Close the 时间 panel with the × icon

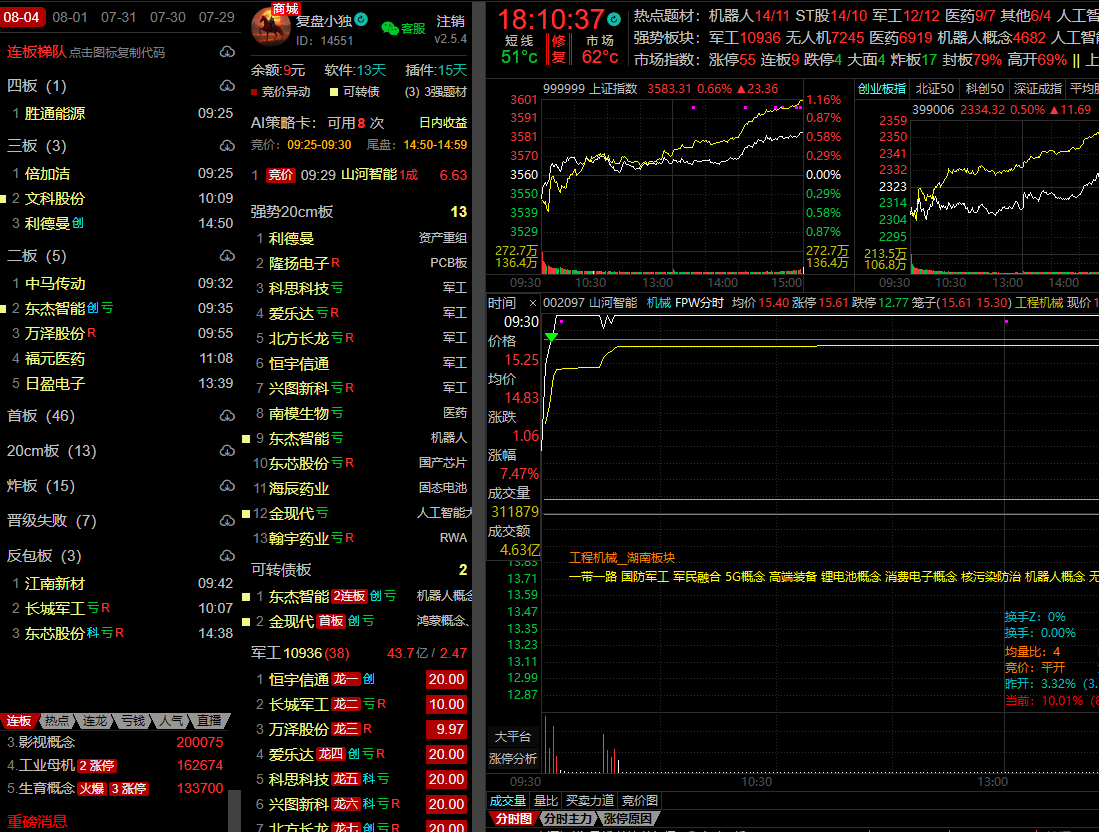pyautogui.click(x=533, y=304)
